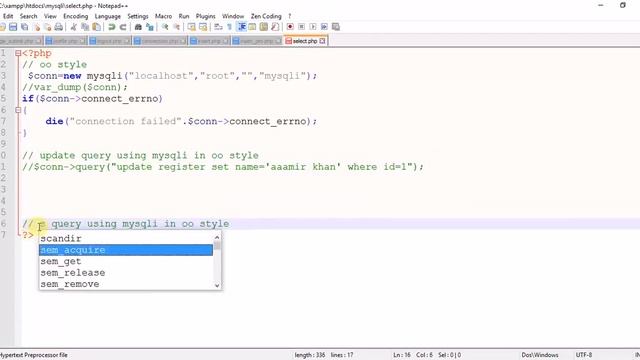Click the '//var_dump($conn);' comment line

click(x=75, y=87)
